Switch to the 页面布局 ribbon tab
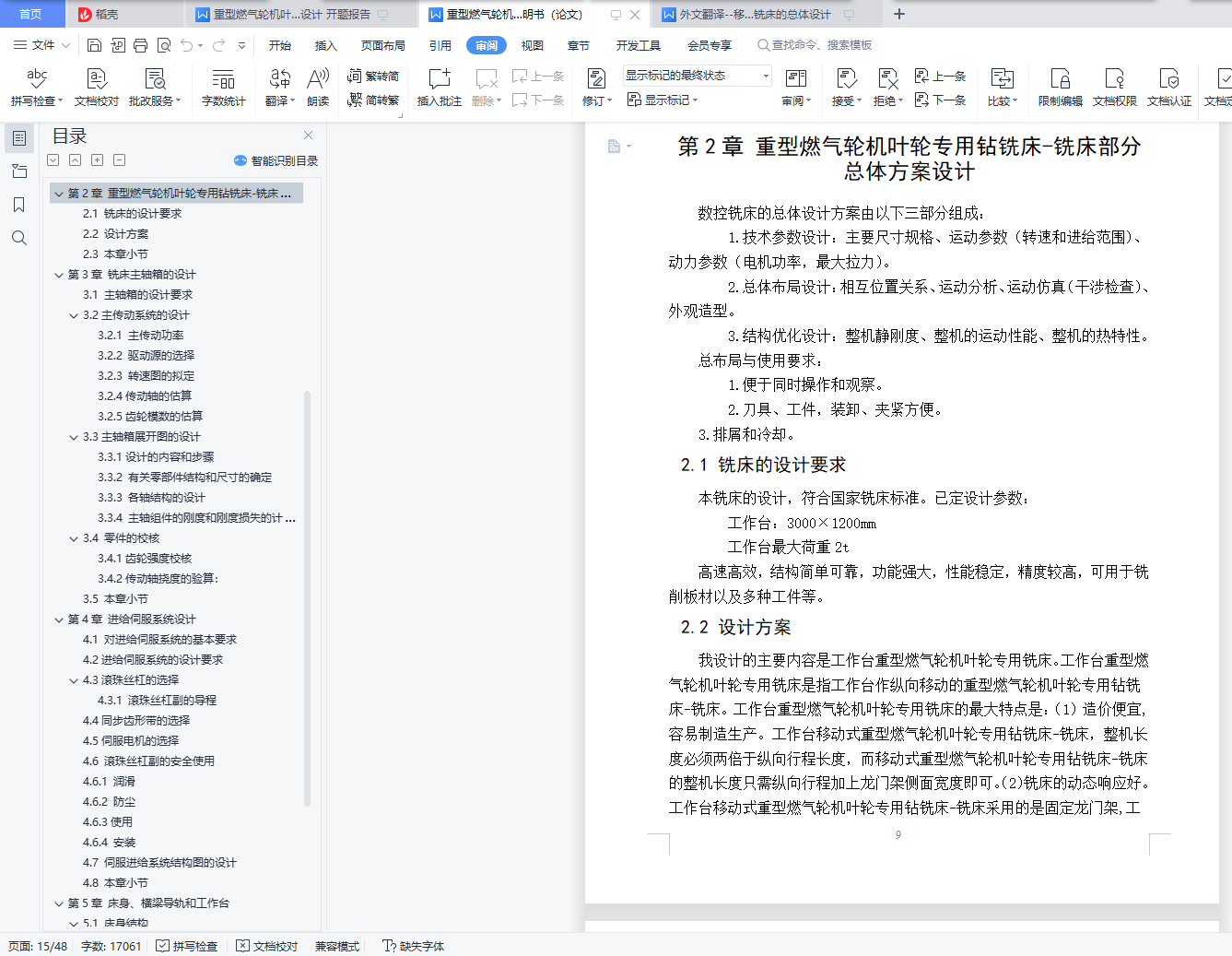Viewport: 1232px width, 956px height. click(x=383, y=45)
